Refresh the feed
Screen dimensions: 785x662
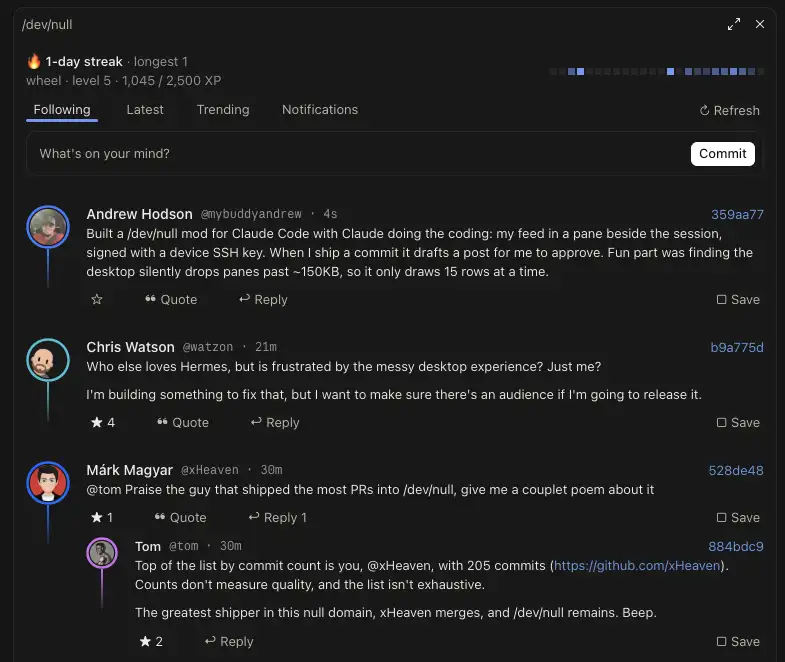tap(729, 110)
